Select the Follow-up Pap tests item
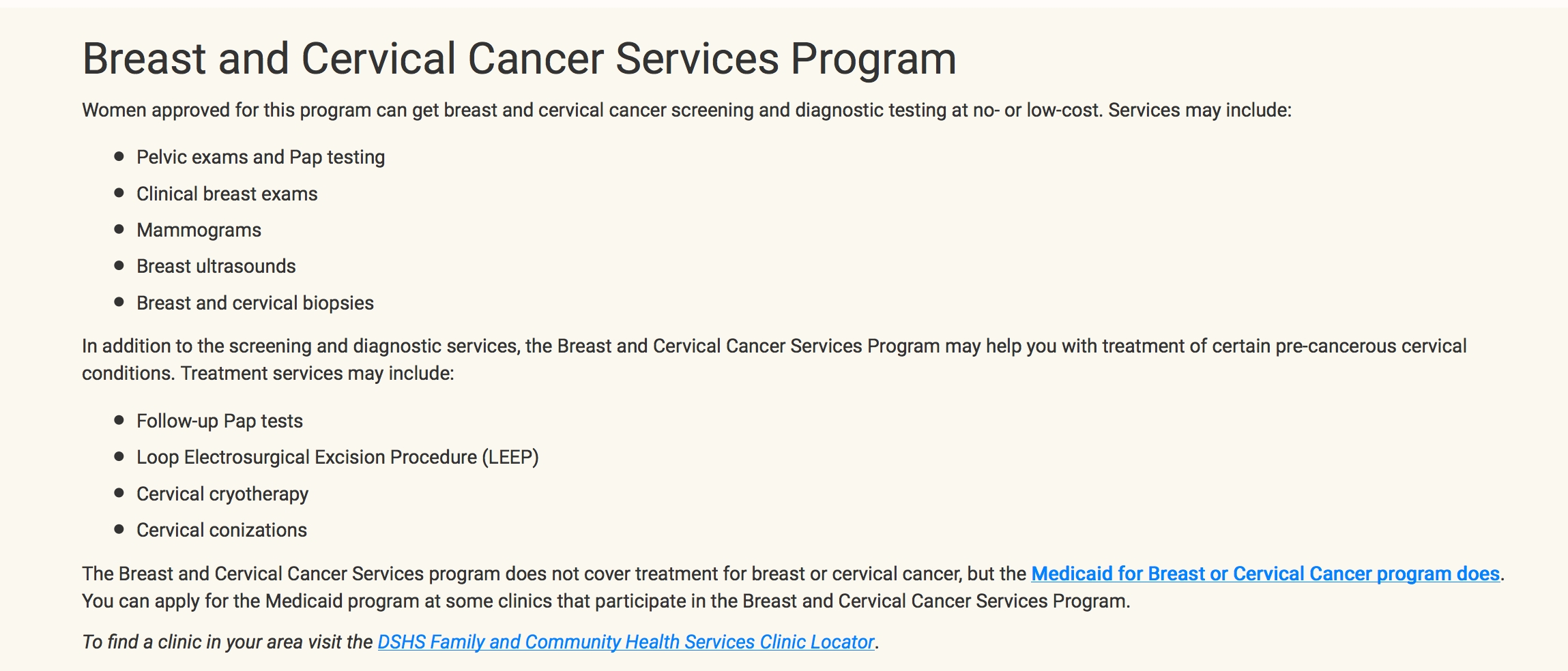 pos(220,421)
